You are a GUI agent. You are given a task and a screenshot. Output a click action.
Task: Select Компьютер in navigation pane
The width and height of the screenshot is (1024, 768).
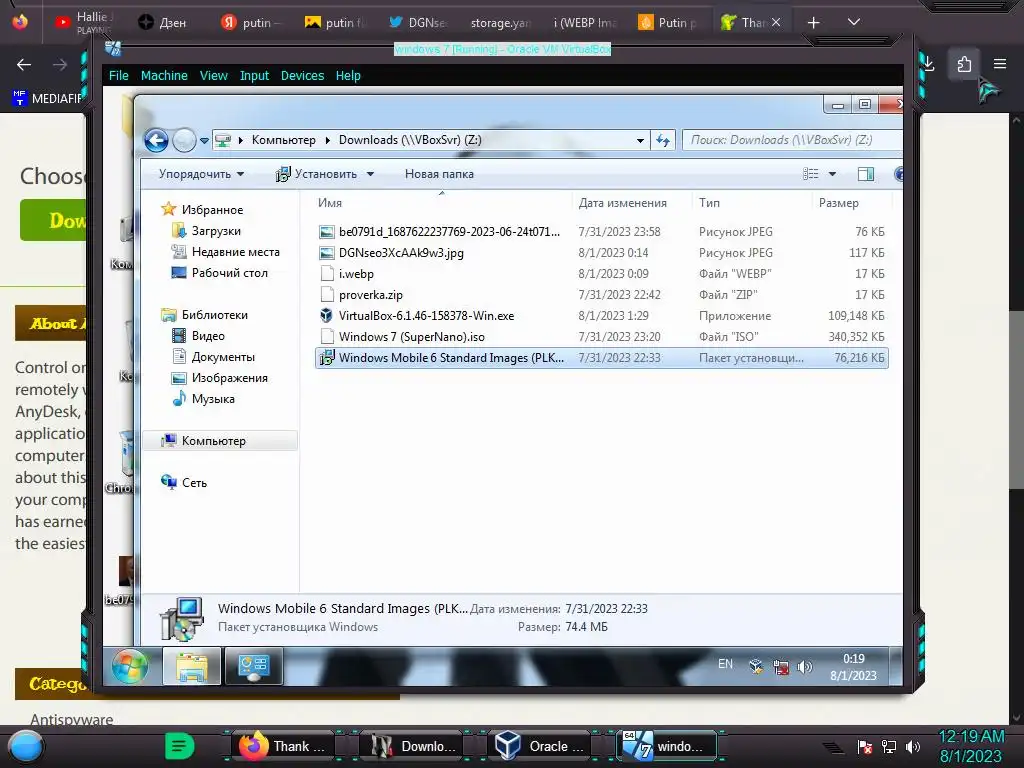[x=220, y=441]
